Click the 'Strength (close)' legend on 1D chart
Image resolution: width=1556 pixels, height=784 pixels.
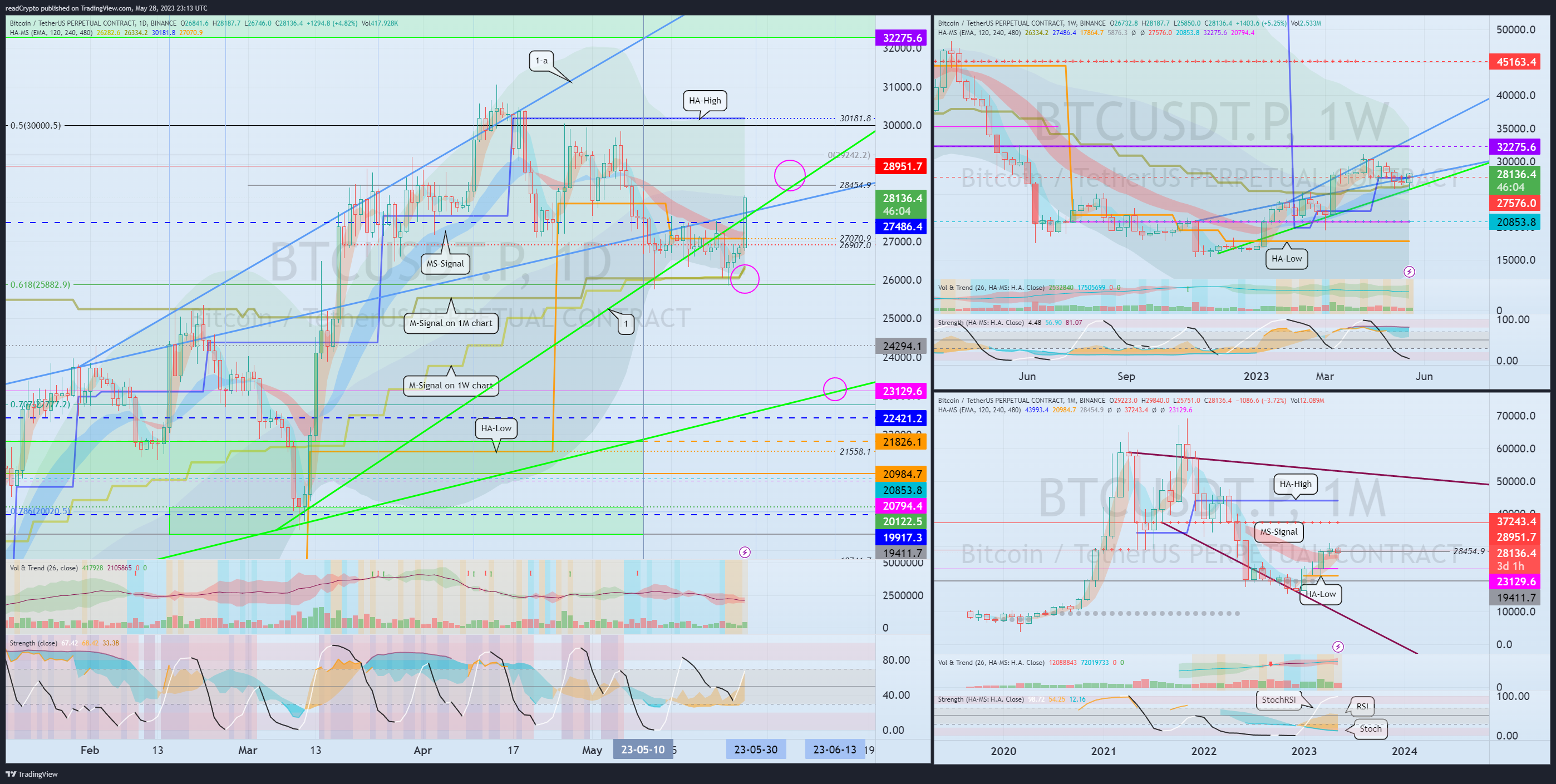[x=64, y=643]
